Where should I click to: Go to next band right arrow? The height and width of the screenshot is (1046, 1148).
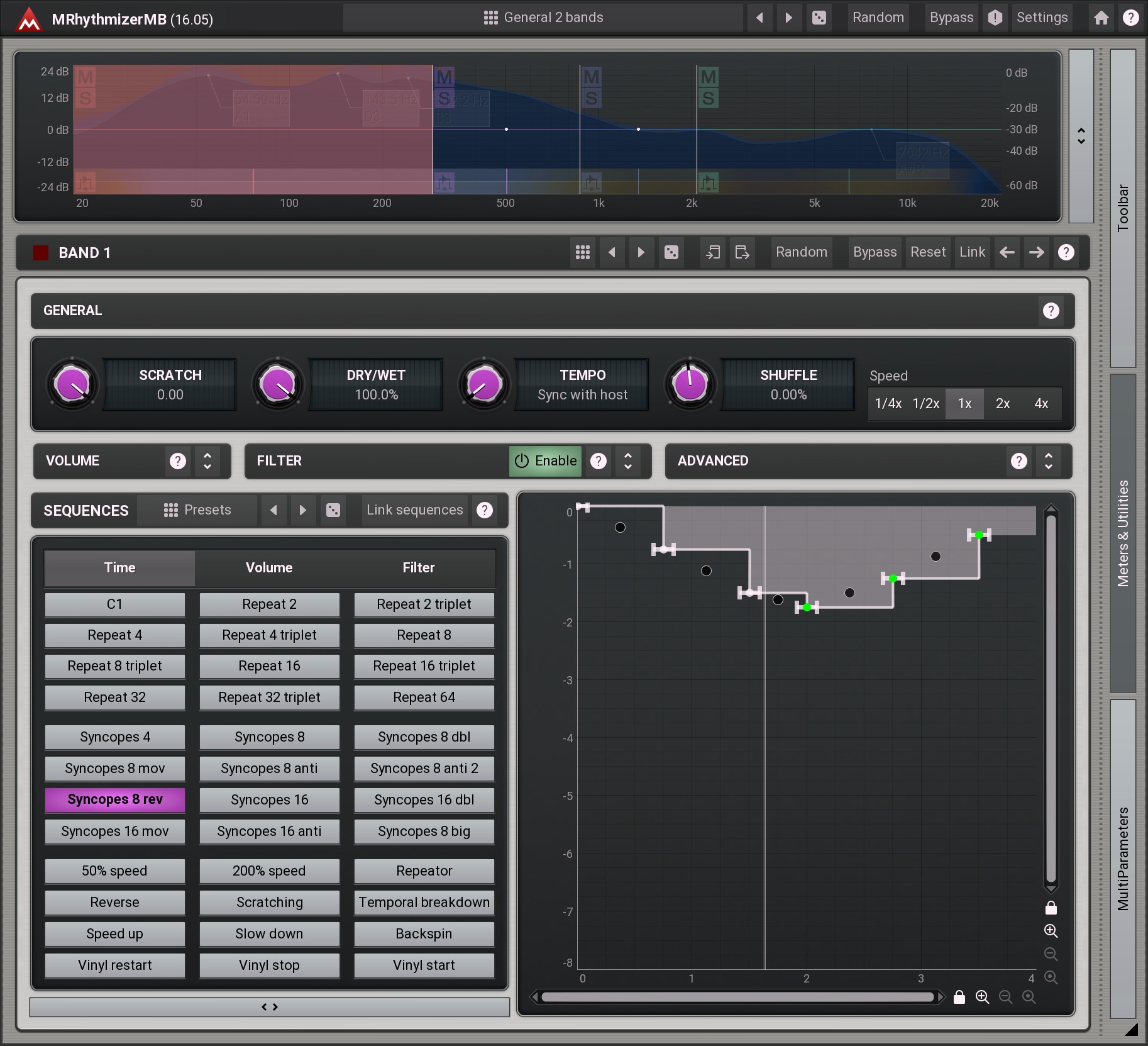(1037, 252)
